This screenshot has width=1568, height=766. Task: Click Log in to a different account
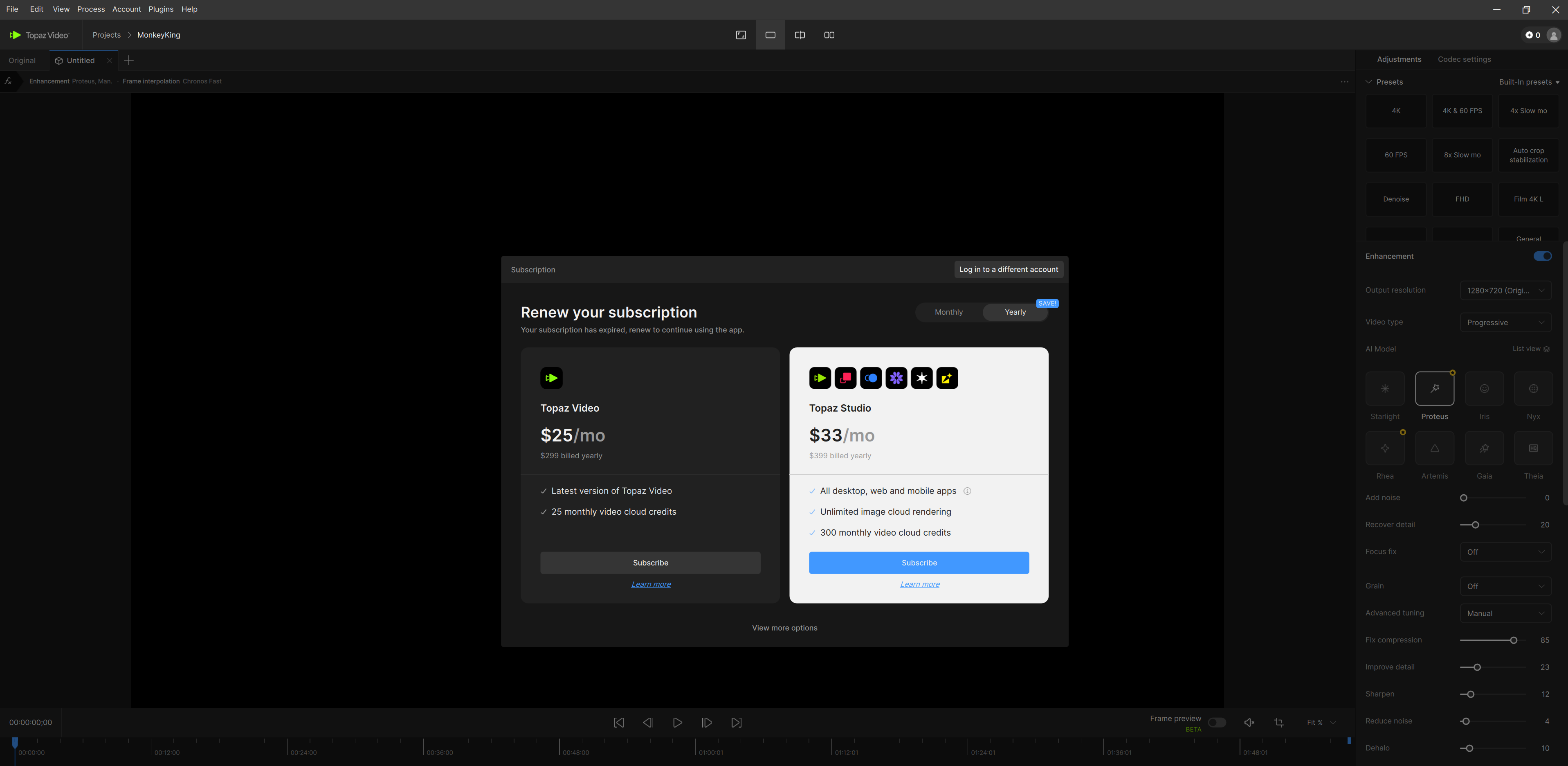point(1008,270)
